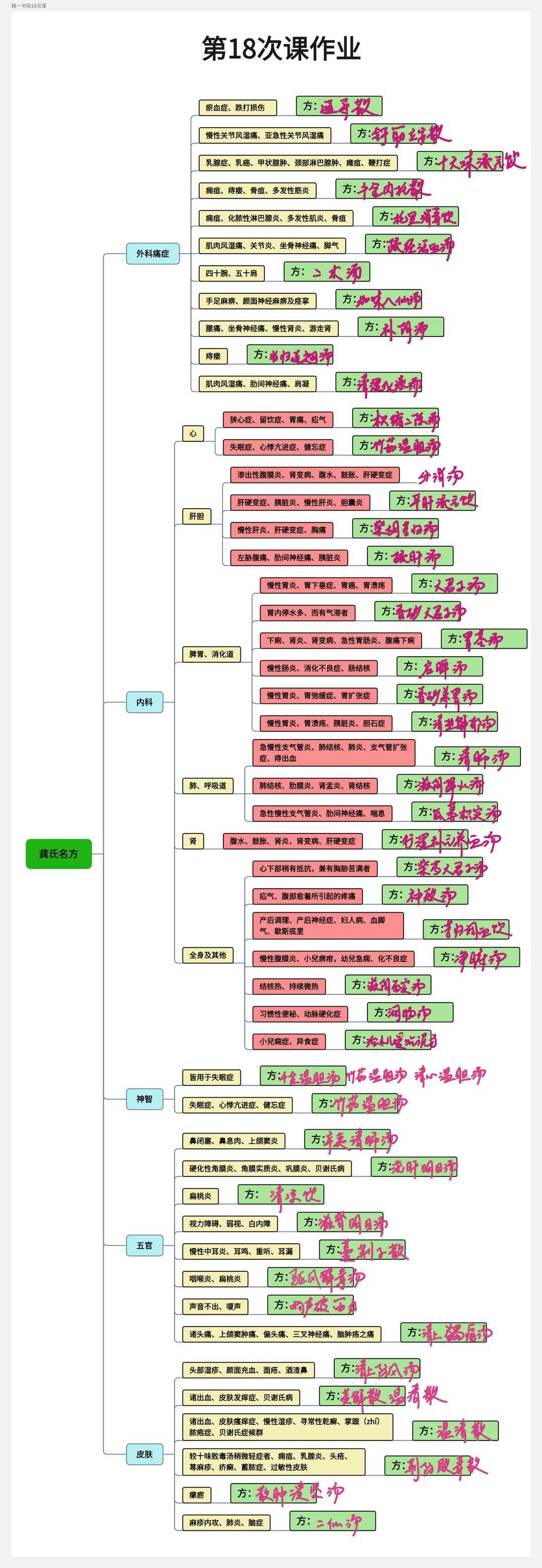Select node 心下部稍有抵抗，兼有胸胁苦满者

(x=315, y=869)
